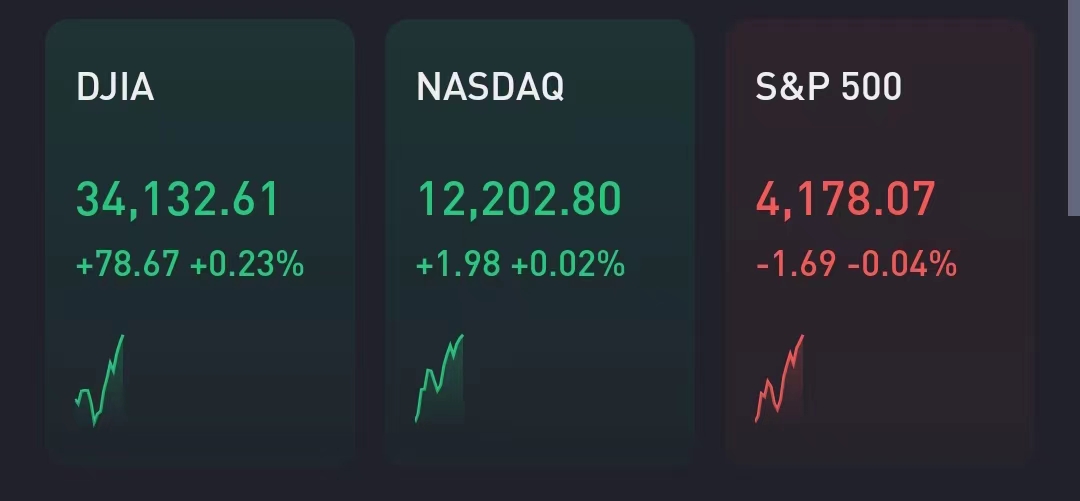Viewport: 1080px width, 501px height.
Task: Click the NASDAQ +1.98 point change
Action: click(x=459, y=265)
